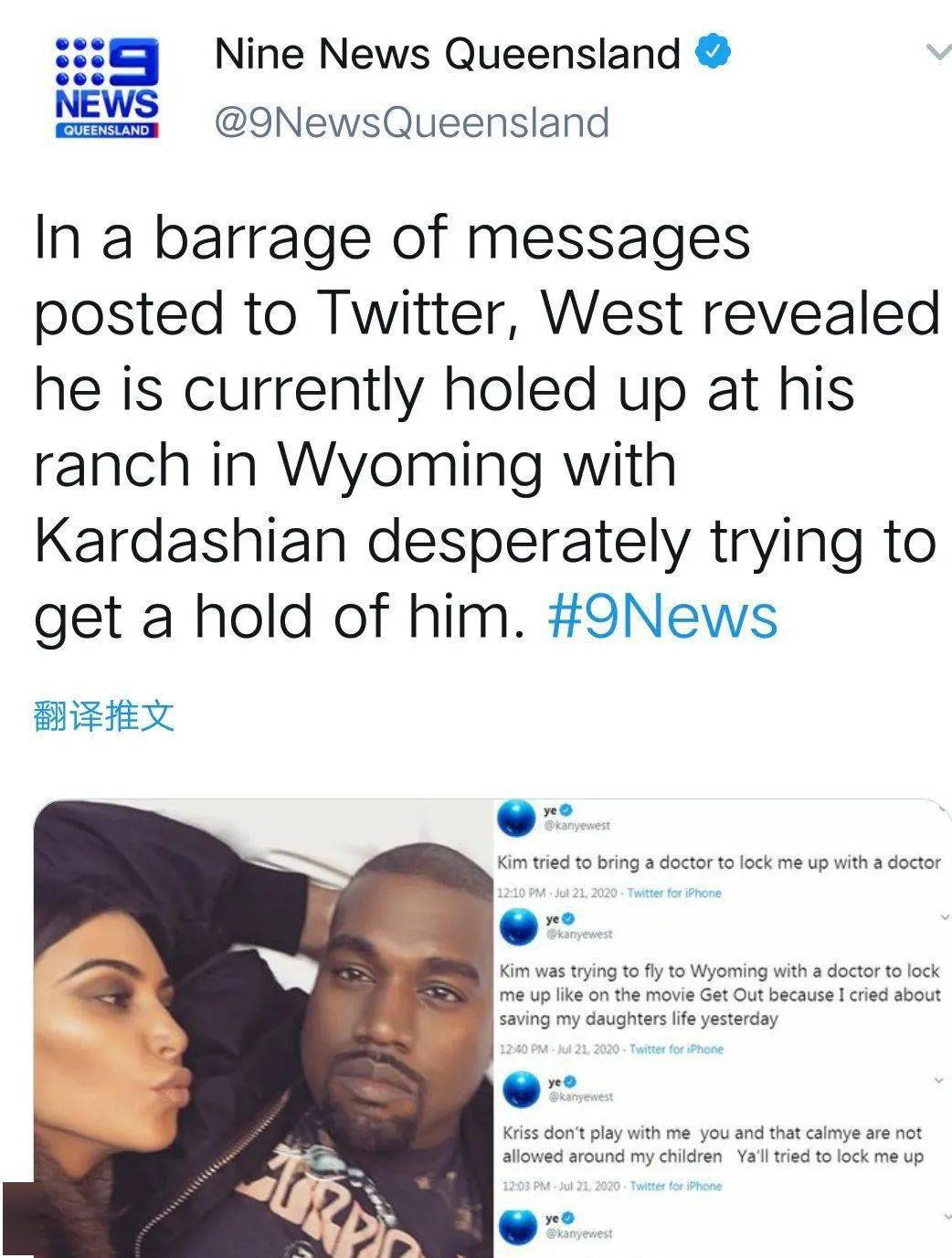Click the 12:03 PM Jul 21, 2020 timestamp
This screenshot has height=1258, width=952.
[x=562, y=1186]
